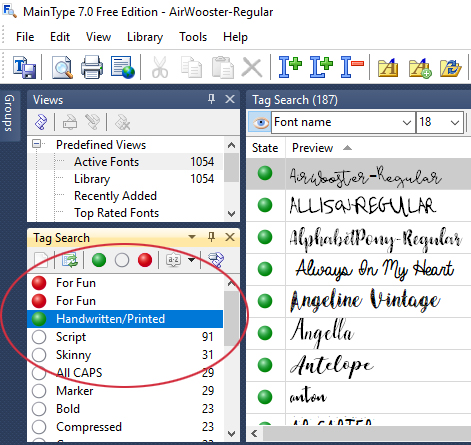This screenshot has width=471, height=445.
Task: Toggle the Marker tag state circle
Action: pyautogui.click(x=39, y=391)
